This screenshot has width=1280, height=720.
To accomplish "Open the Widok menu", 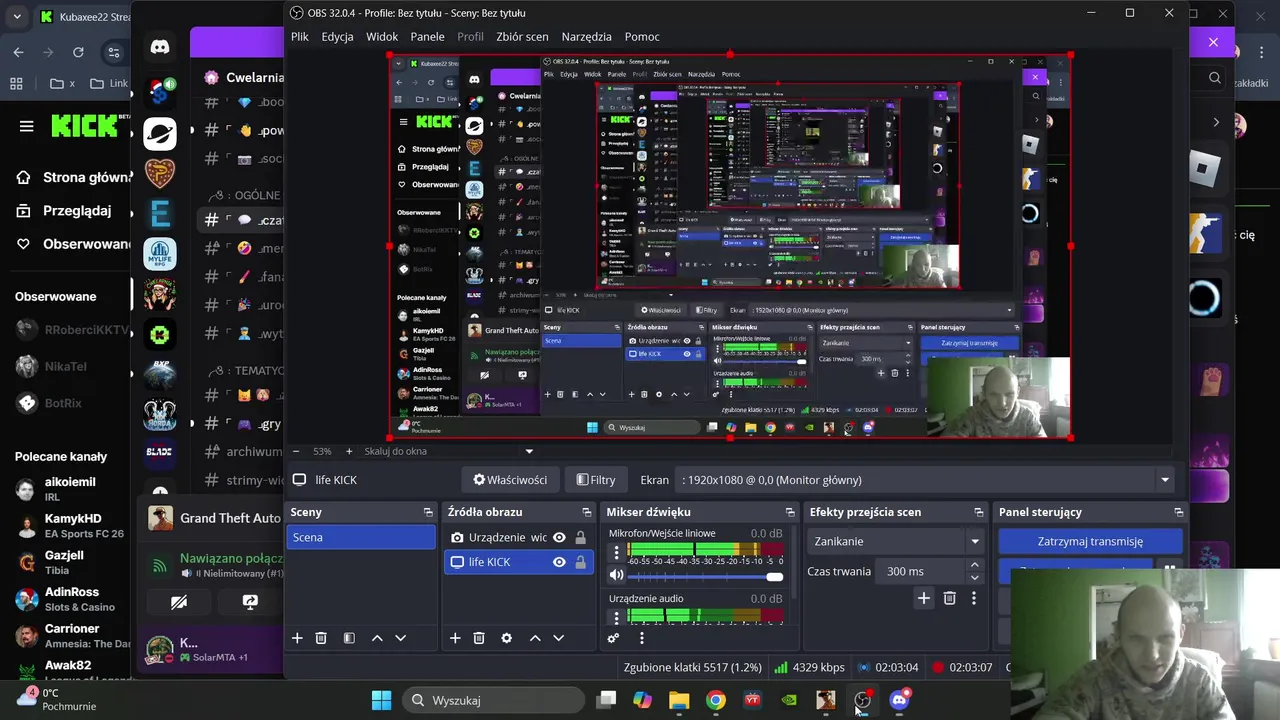I will [x=382, y=36].
